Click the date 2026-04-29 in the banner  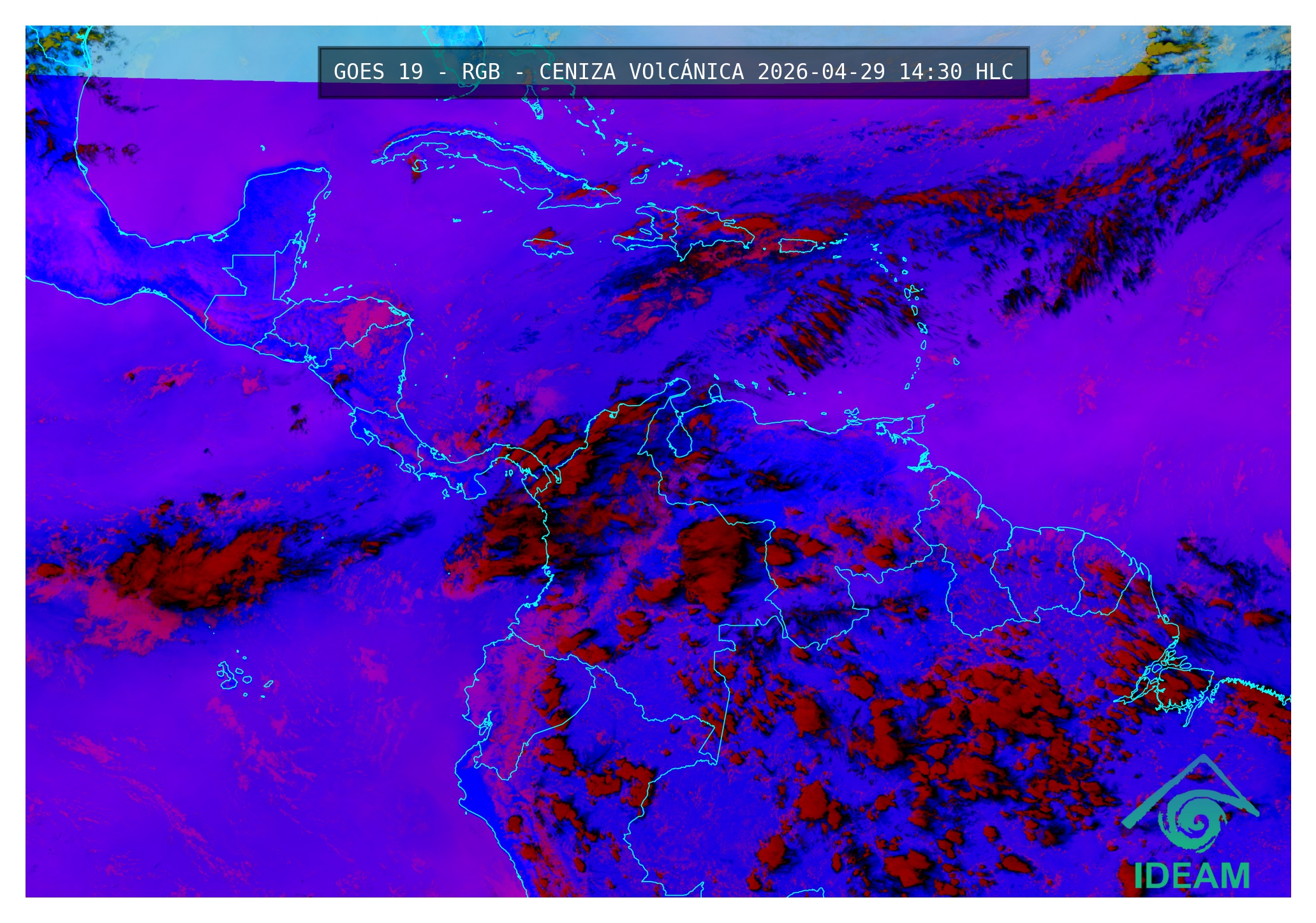[x=821, y=72]
